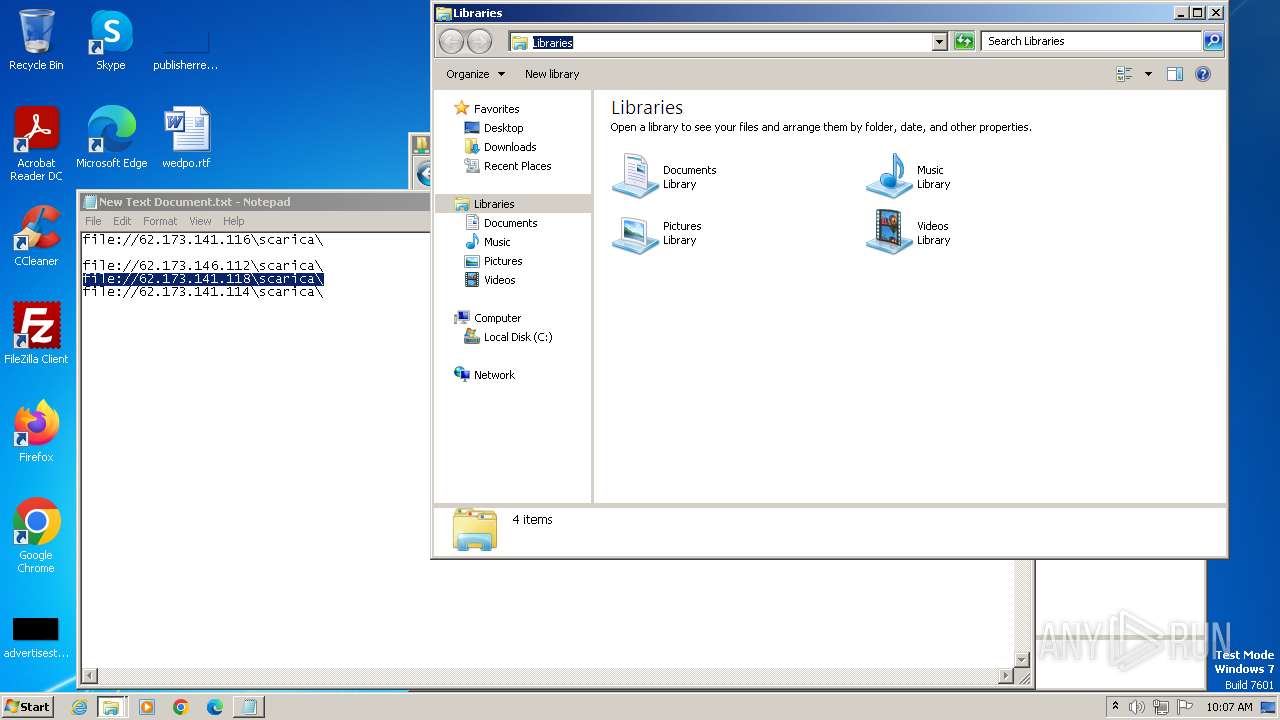The height and width of the screenshot is (720, 1280).
Task: Click the Change your view icon
Action: (1124, 74)
